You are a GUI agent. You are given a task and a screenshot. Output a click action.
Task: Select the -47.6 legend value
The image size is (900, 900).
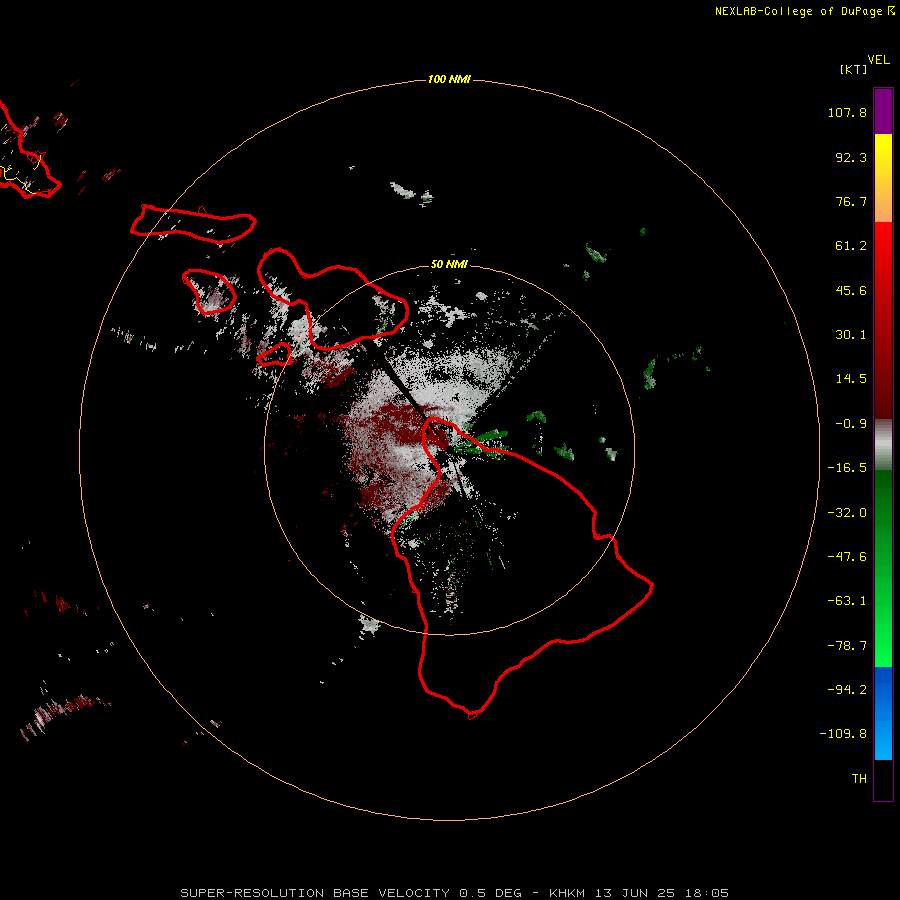847,557
